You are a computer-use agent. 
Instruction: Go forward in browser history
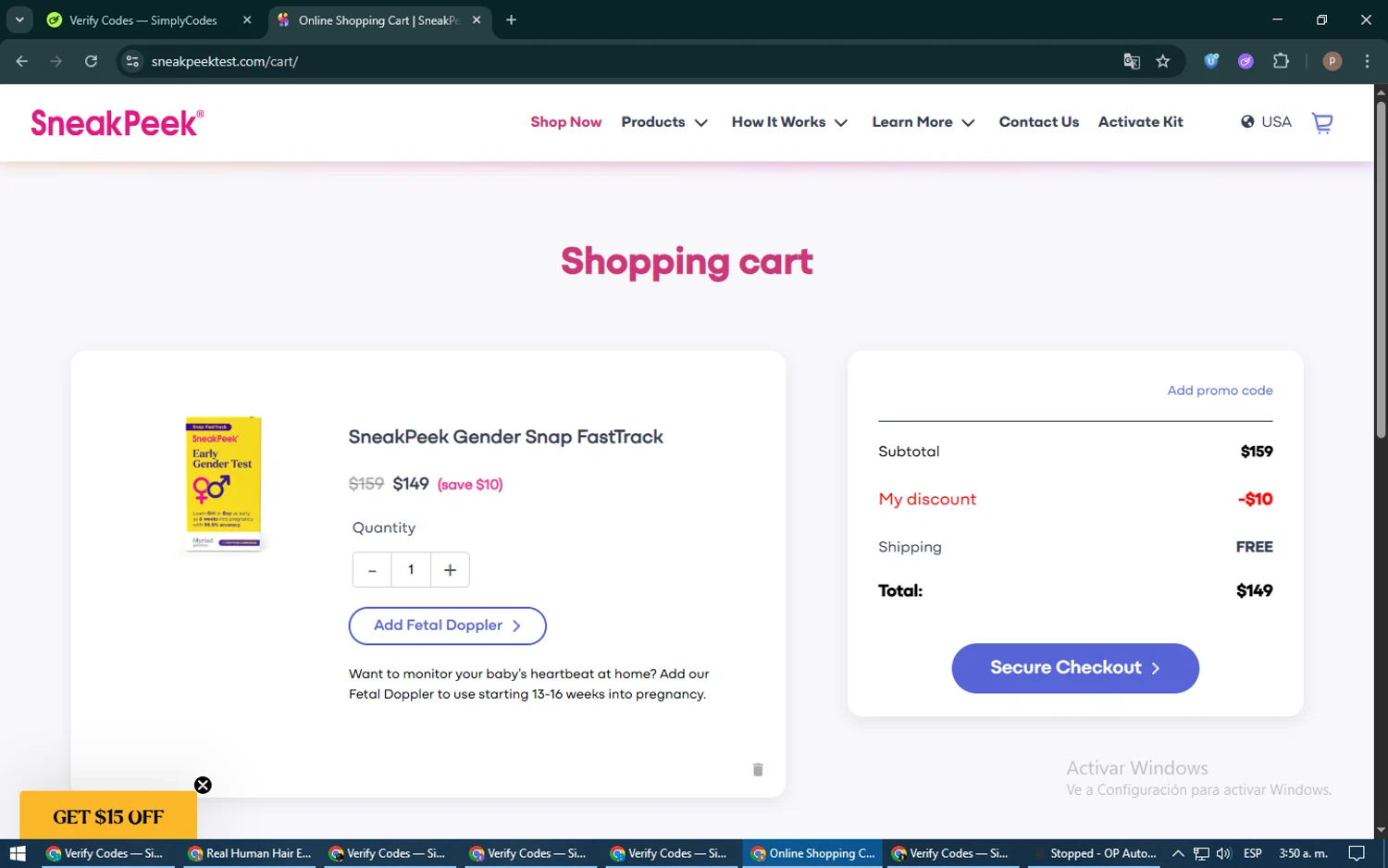tap(56, 61)
